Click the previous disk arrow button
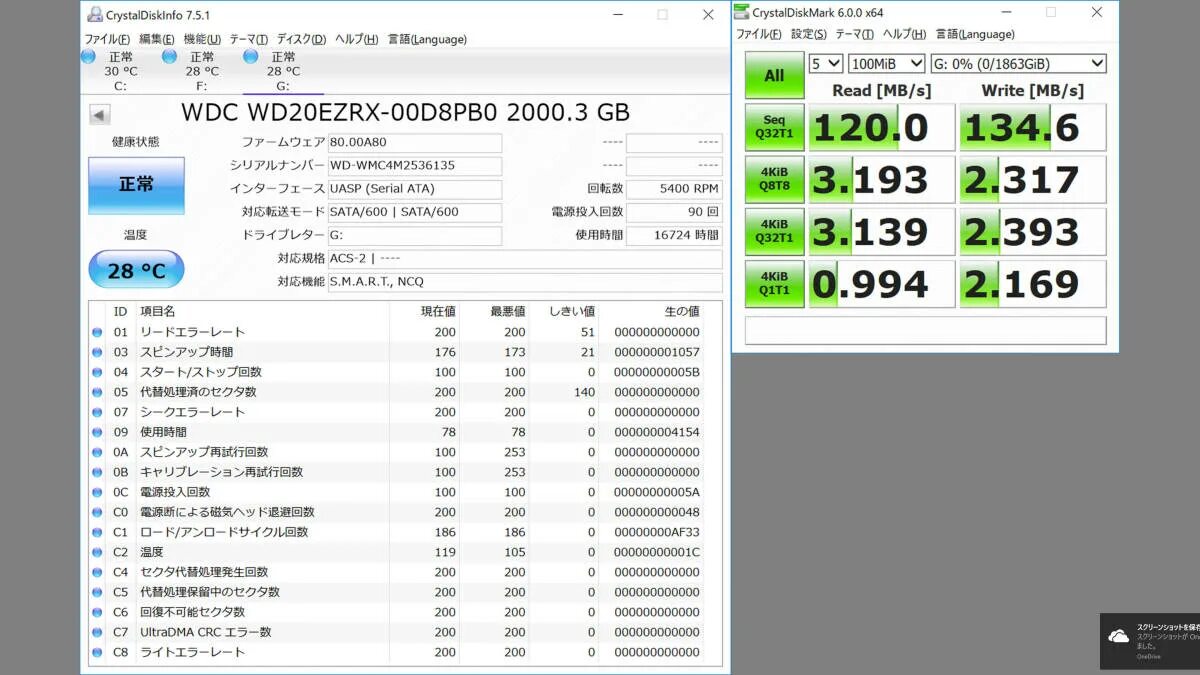The width and height of the screenshot is (1200, 675). click(100, 115)
